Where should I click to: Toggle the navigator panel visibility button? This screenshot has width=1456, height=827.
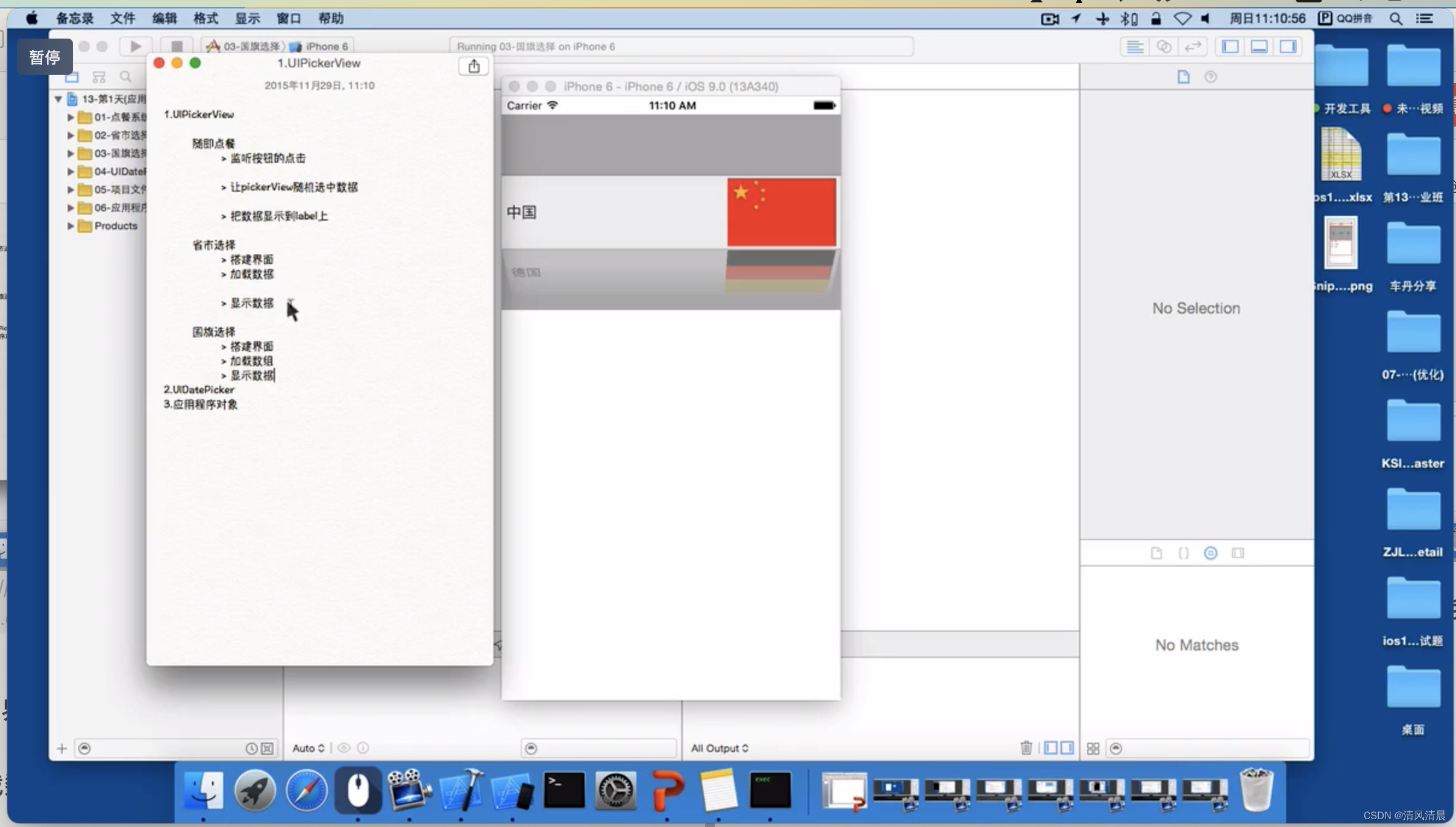[x=1230, y=46]
